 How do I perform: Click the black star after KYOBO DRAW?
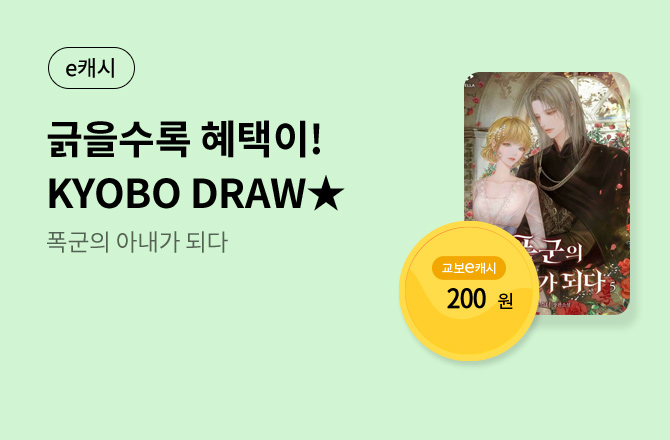(326, 194)
